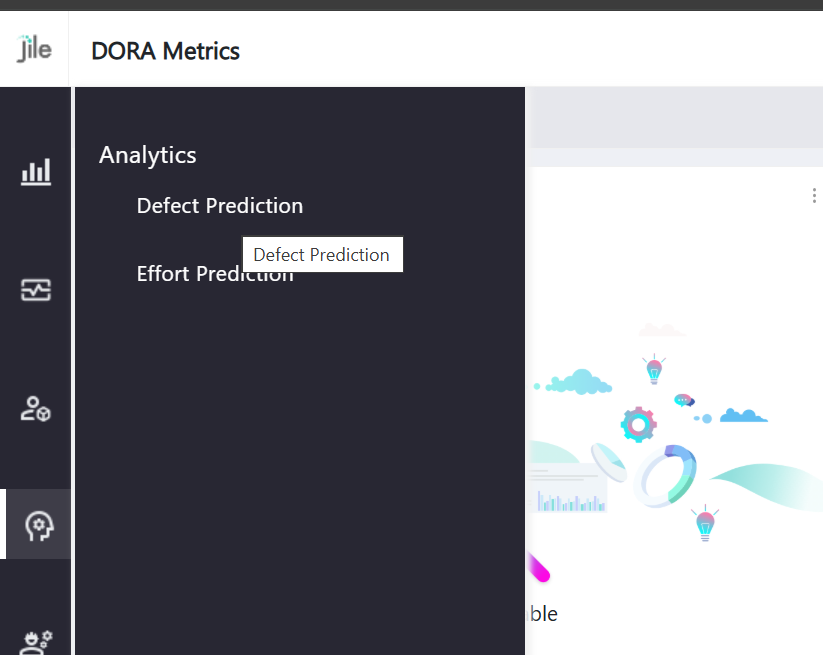The image size is (823, 655).
Task: Open the user with cube sidebar icon
Action: [x=36, y=408]
